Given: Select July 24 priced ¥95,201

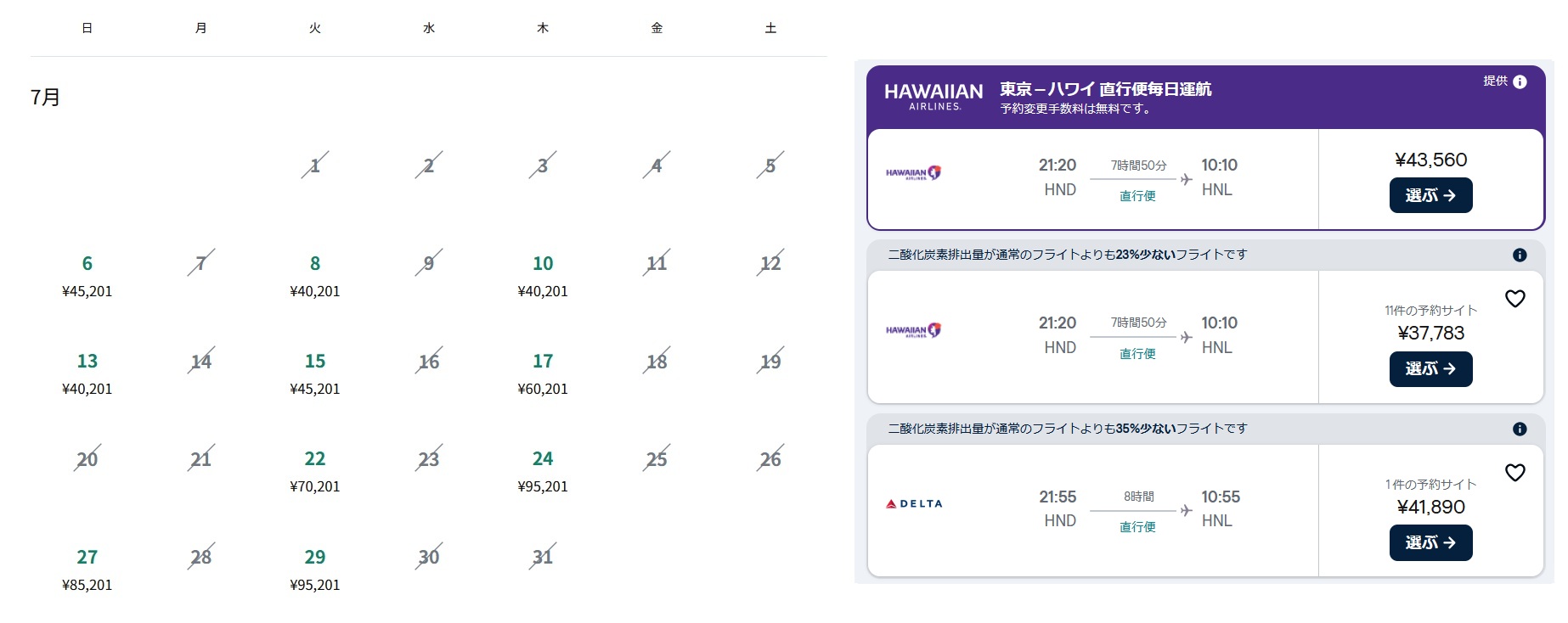Looking at the screenshot, I should pos(543,471).
